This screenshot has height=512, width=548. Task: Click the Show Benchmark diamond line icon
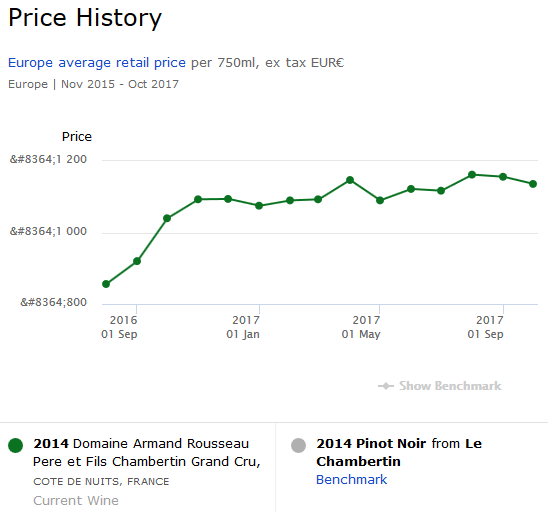tap(386, 386)
